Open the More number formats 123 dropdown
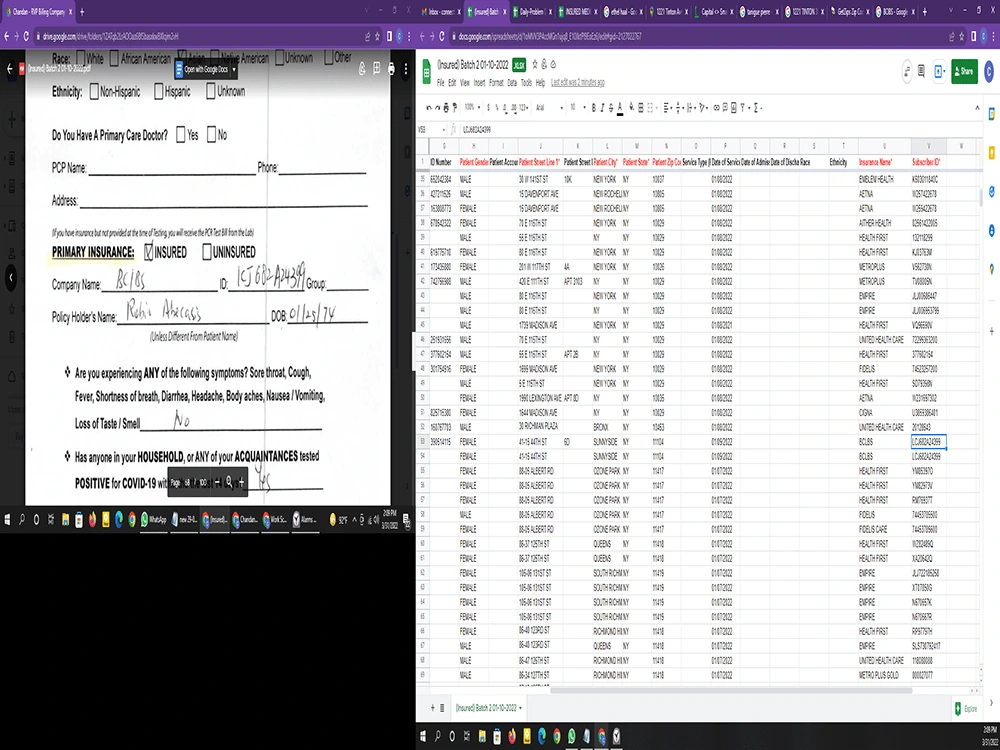The width and height of the screenshot is (1000, 750). (x=524, y=108)
